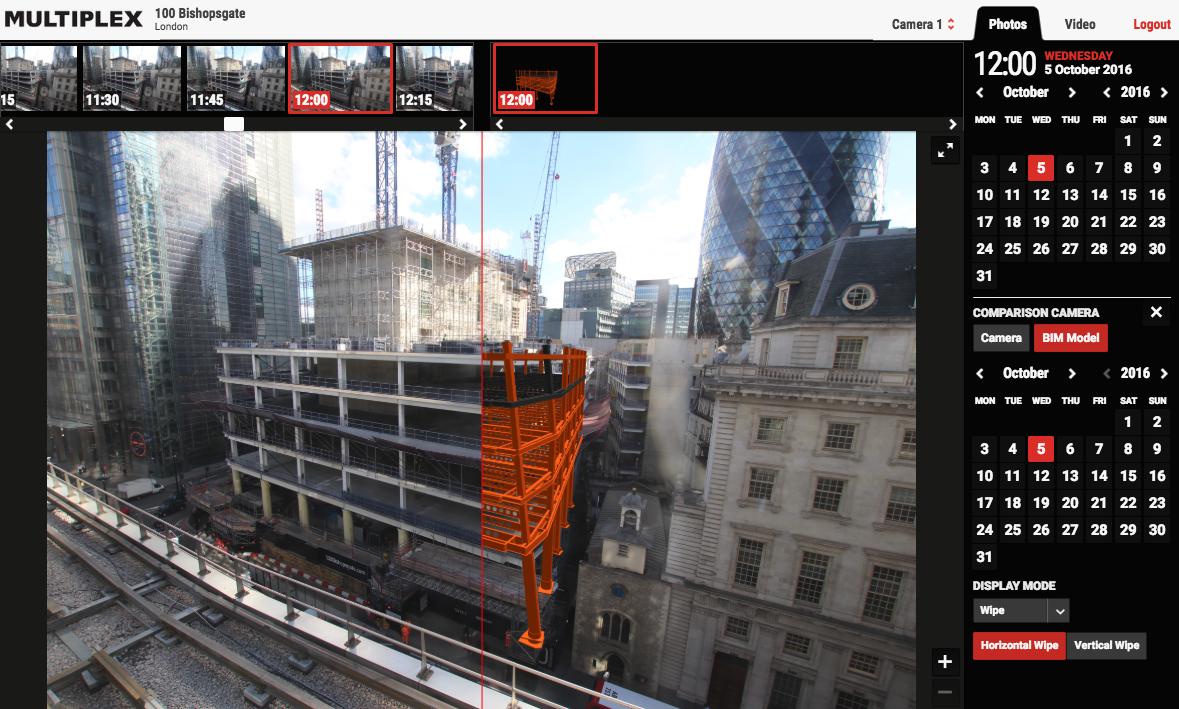Advance to November with the month arrow
This screenshot has height=709, width=1179.
pos(1071,91)
